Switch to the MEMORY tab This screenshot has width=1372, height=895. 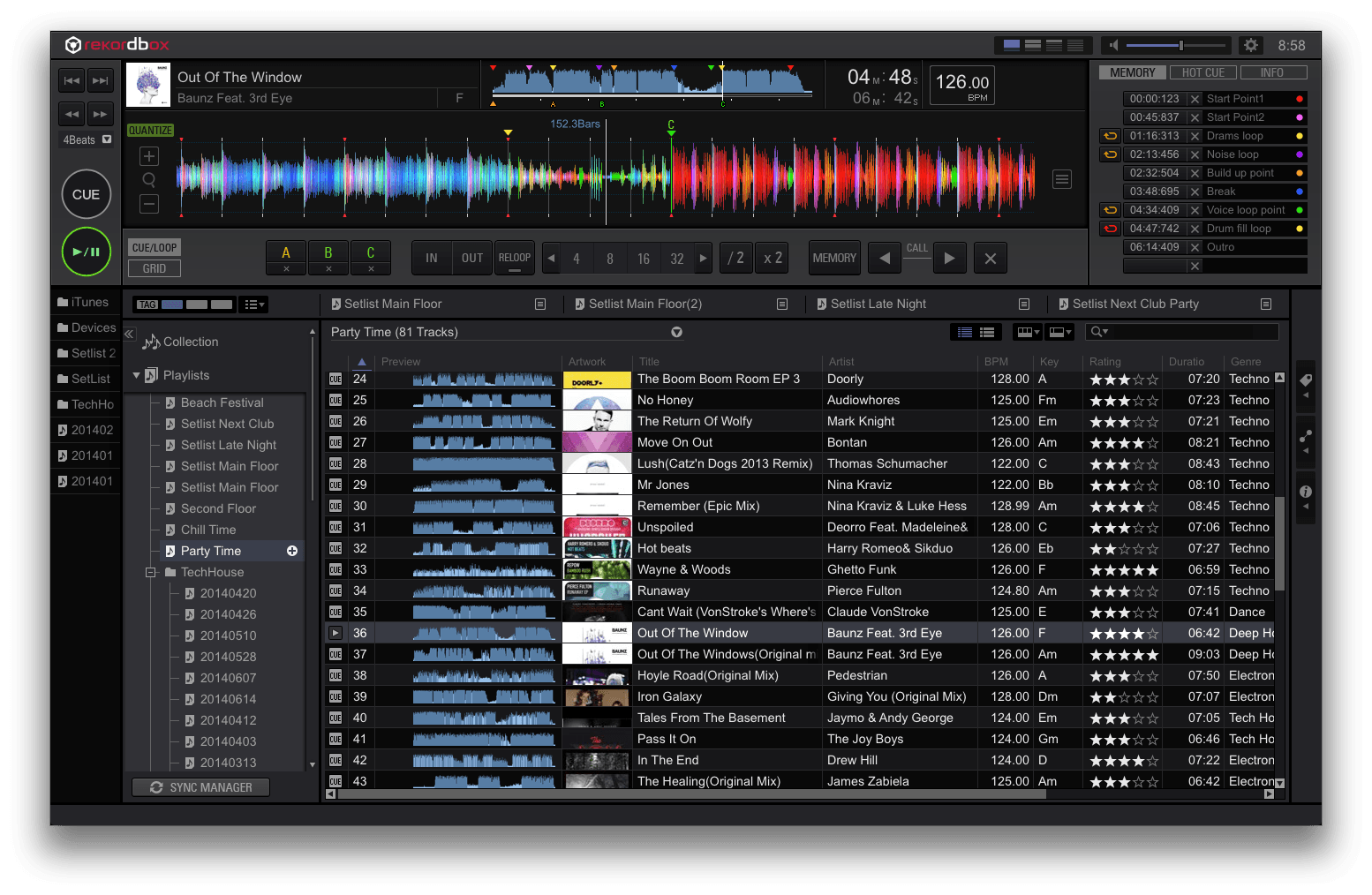pos(1133,72)
